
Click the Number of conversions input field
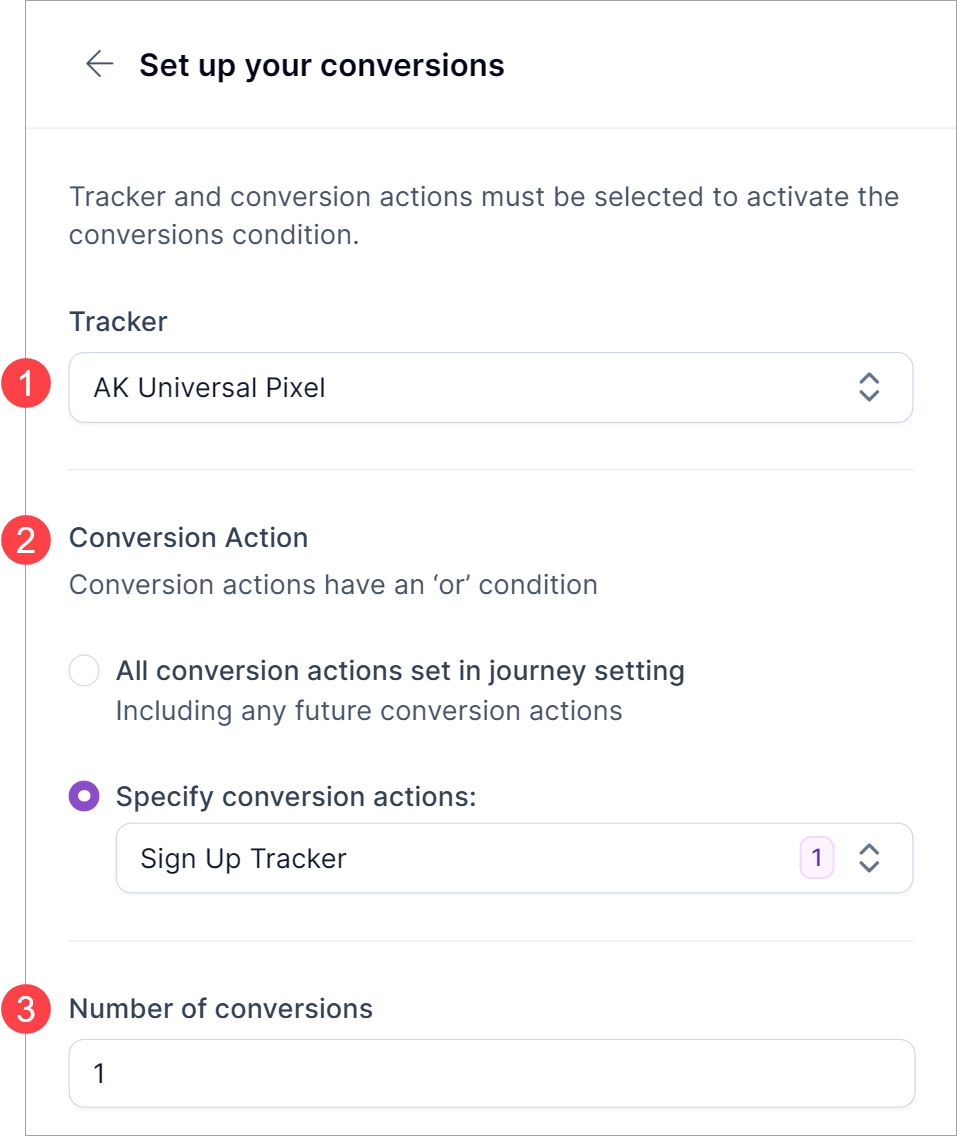(x=491, y=1074)
